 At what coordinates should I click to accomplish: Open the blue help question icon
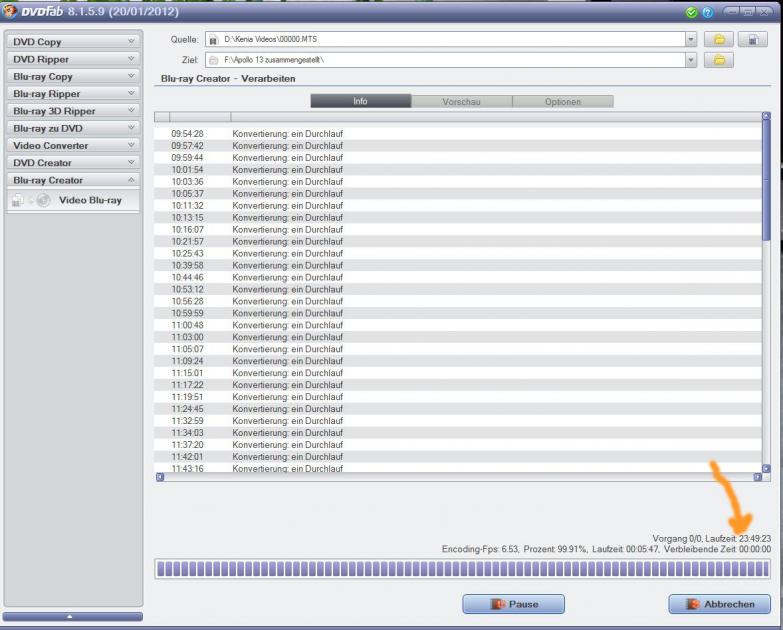708,12
